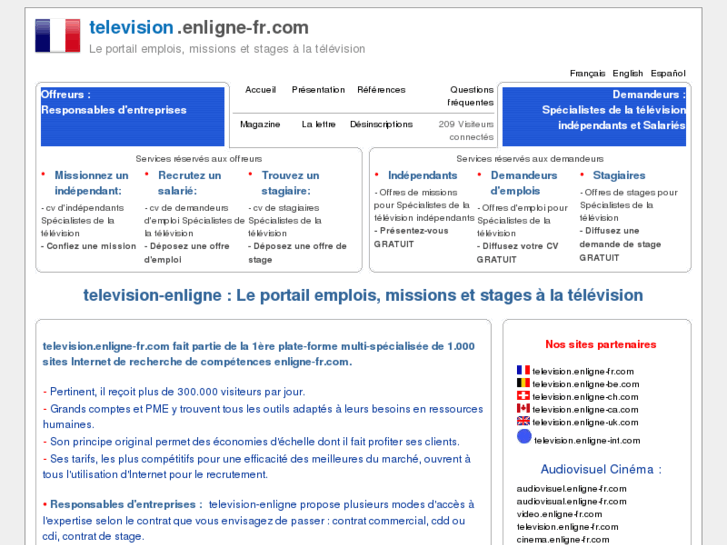This screenshot has height=545, width=727.
Task: Open Missionnez un indépendant
Action: click(91, 183)
